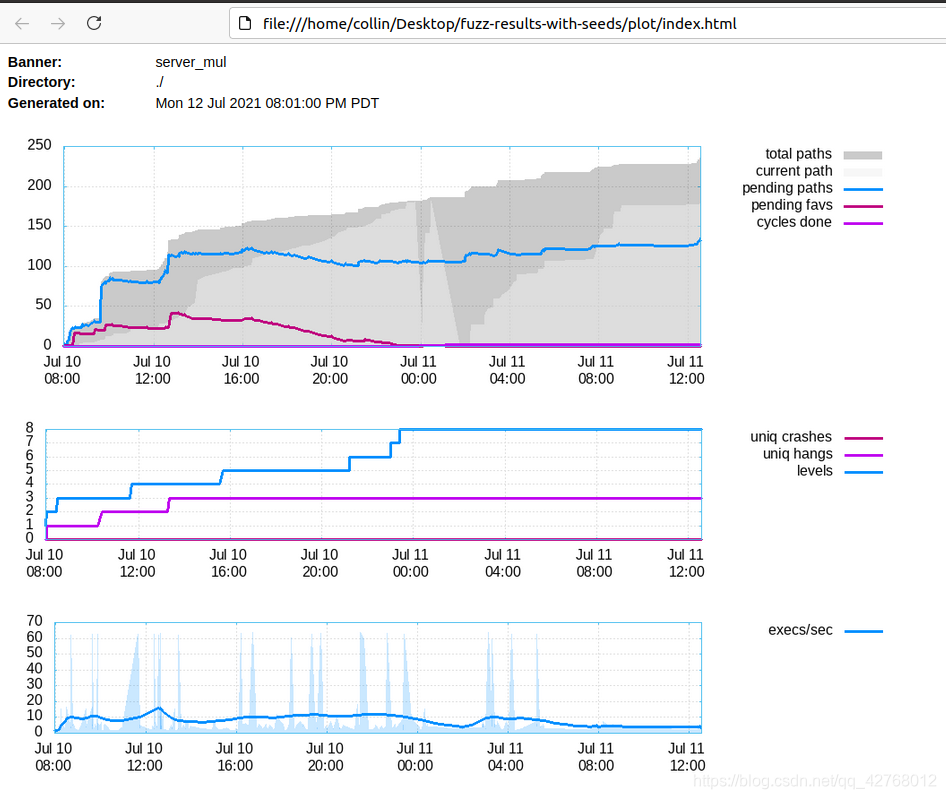946x799 pixels.
Task: Click the page document icon in address bar
Action: point(244,24)
